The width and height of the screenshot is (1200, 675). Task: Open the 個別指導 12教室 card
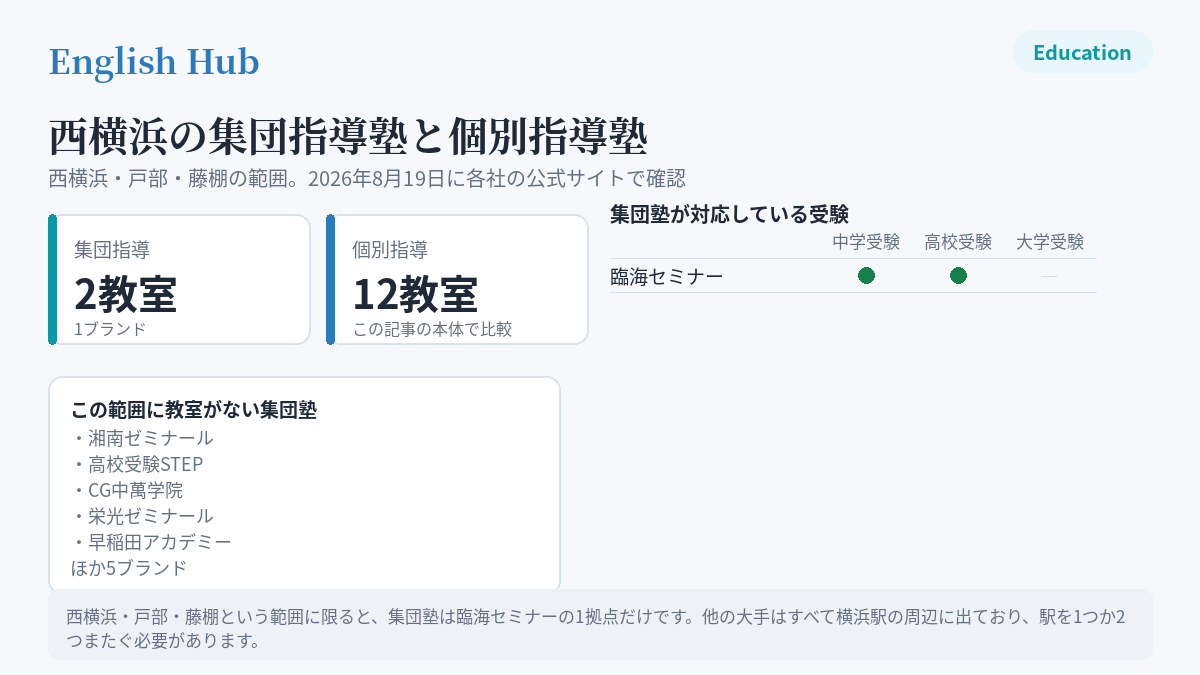tap(457, 280)
